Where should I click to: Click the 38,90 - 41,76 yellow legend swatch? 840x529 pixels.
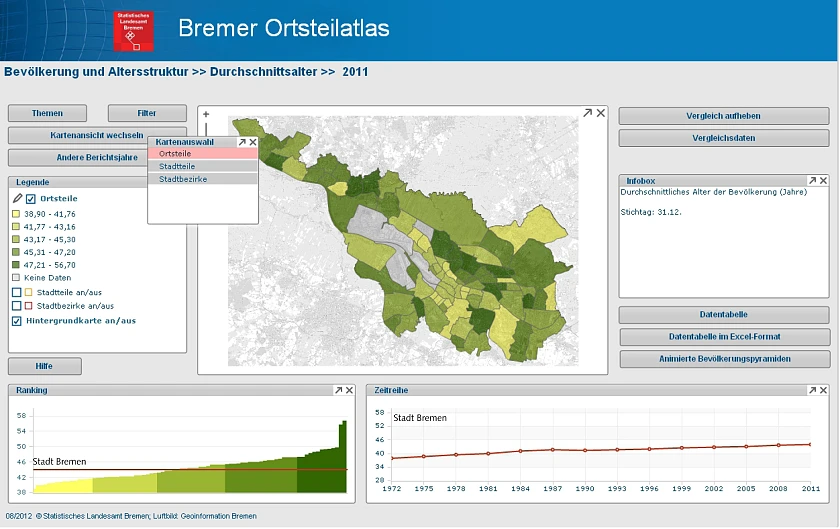16,214
